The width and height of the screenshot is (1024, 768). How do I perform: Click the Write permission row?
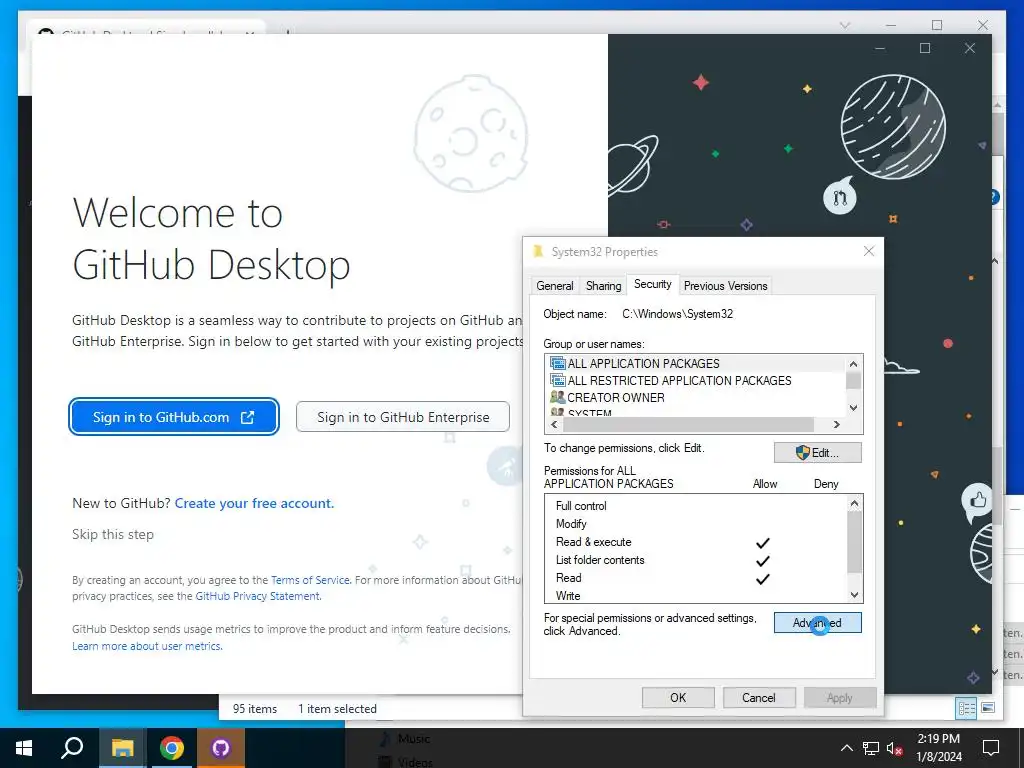[x=696, y=596]
